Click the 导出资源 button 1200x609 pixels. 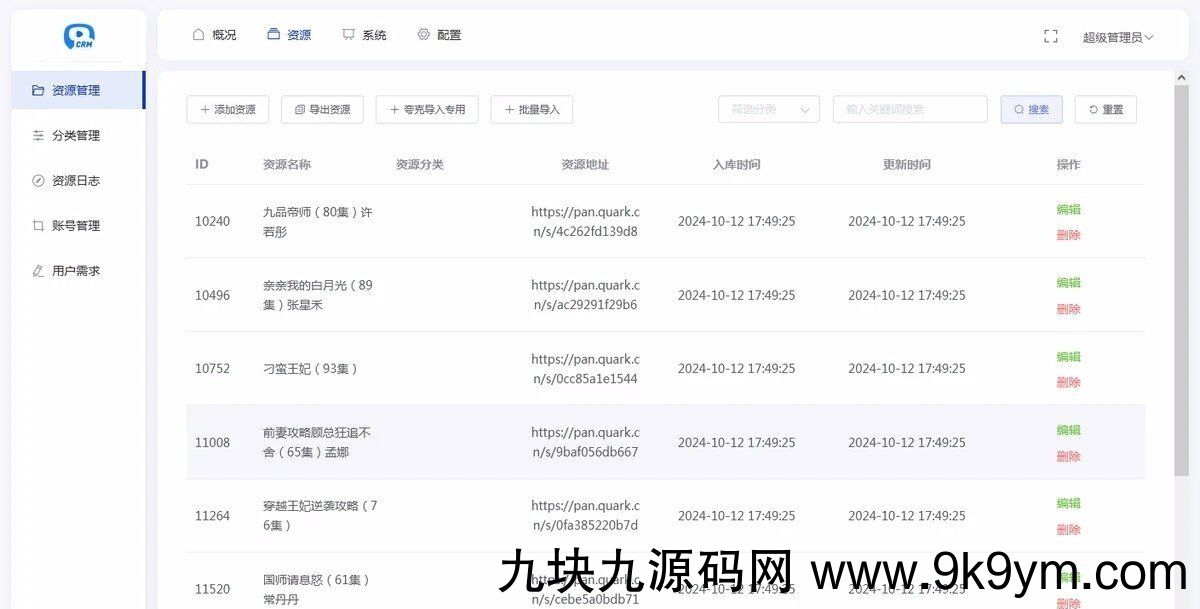[322, 110]
